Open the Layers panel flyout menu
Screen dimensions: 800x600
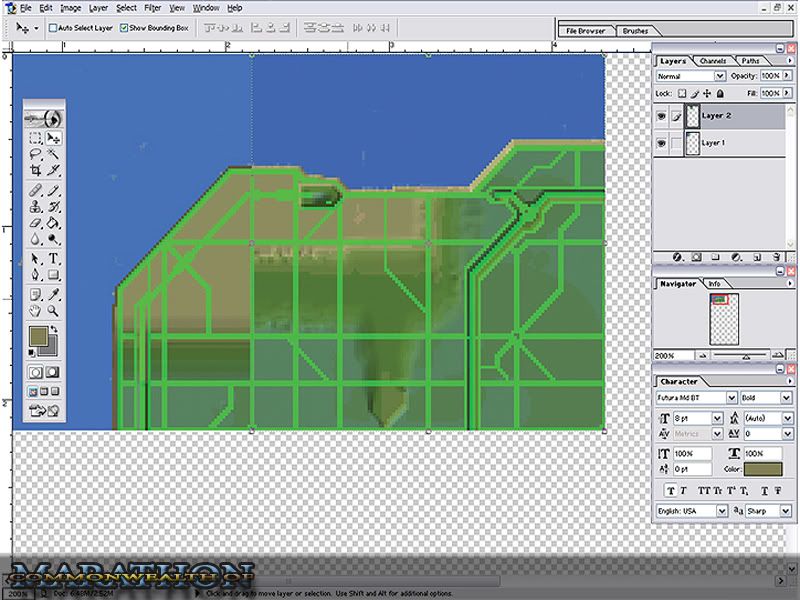[x=790, y=60]
